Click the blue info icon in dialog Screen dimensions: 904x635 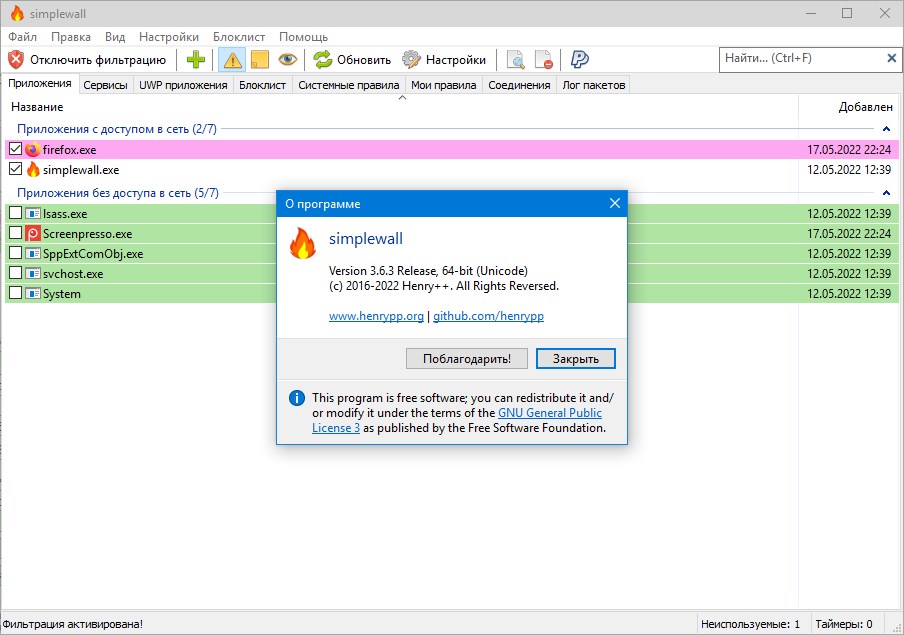297,398
